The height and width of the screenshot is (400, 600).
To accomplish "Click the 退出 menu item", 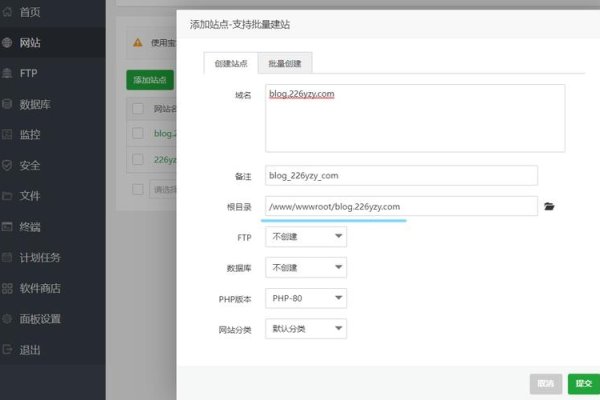I will [30, 349].
